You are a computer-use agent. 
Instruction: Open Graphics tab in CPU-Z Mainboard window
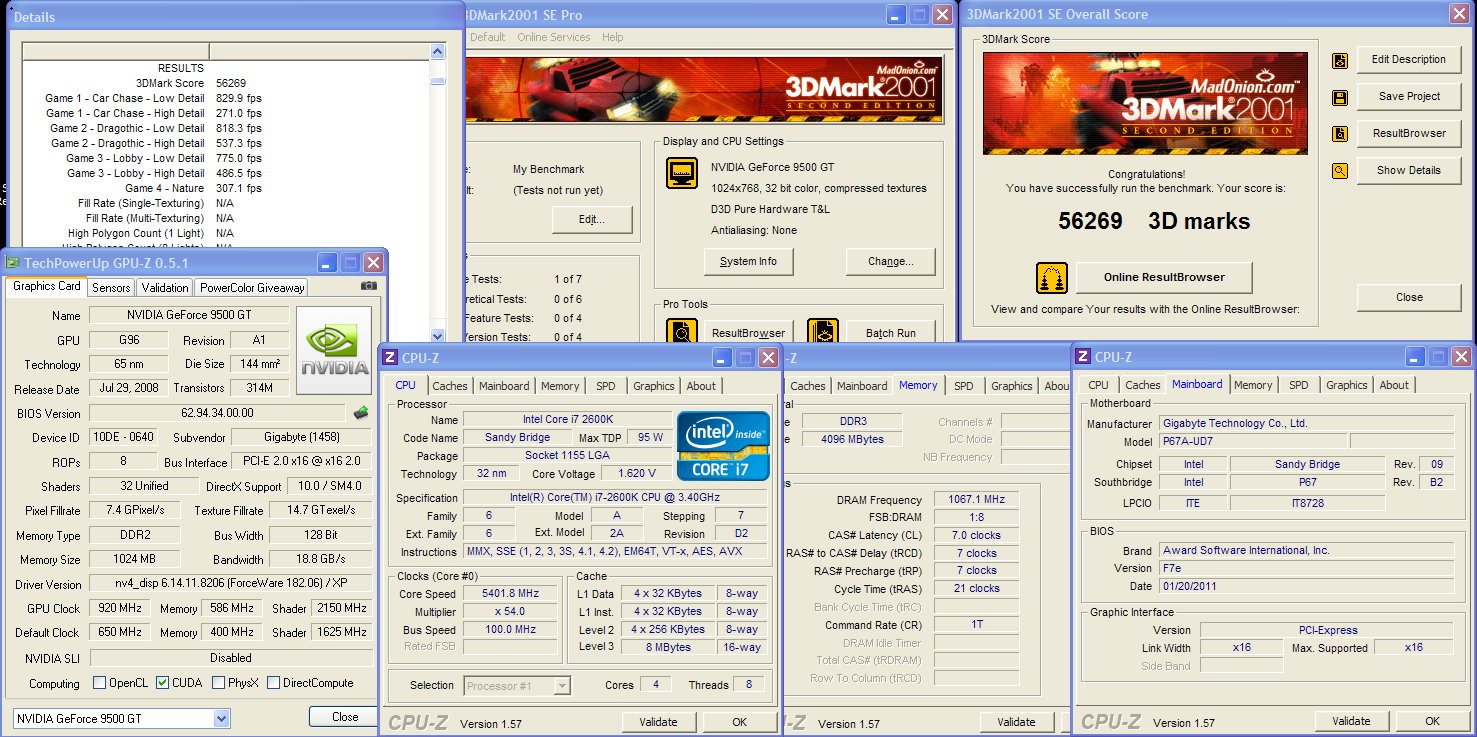click(1346, 385)
